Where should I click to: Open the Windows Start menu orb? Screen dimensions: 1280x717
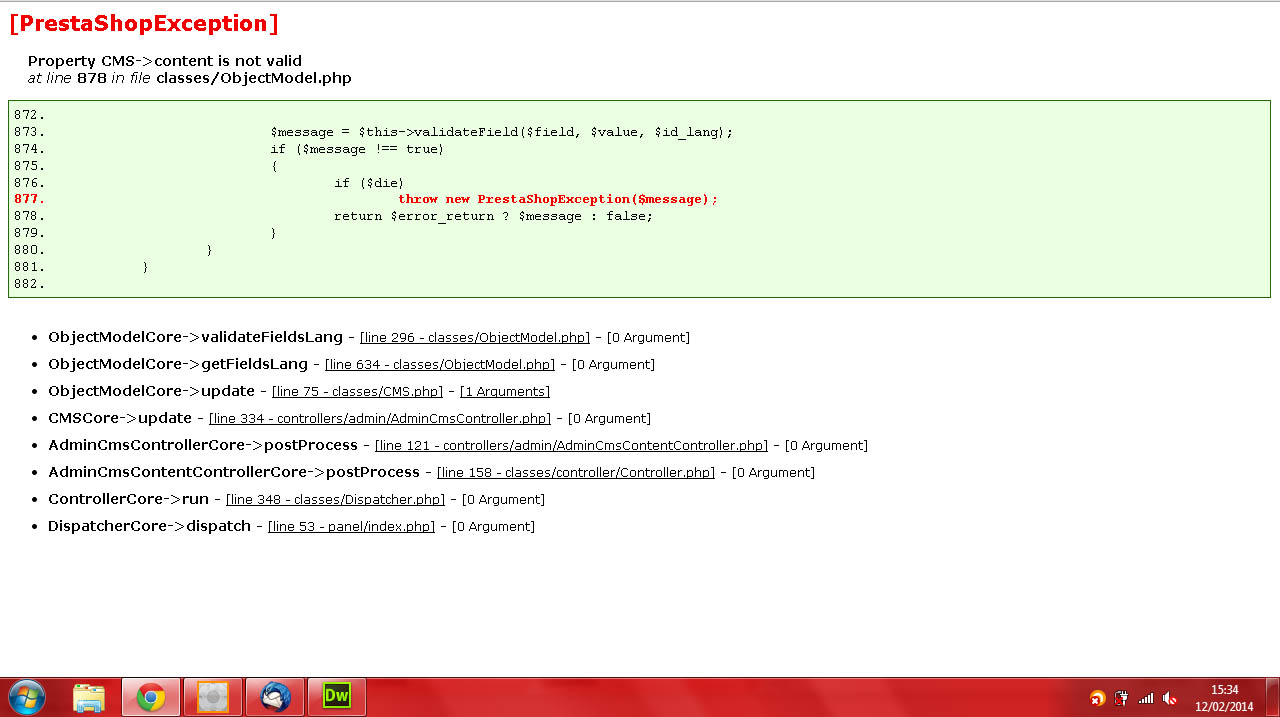[26, 697]
